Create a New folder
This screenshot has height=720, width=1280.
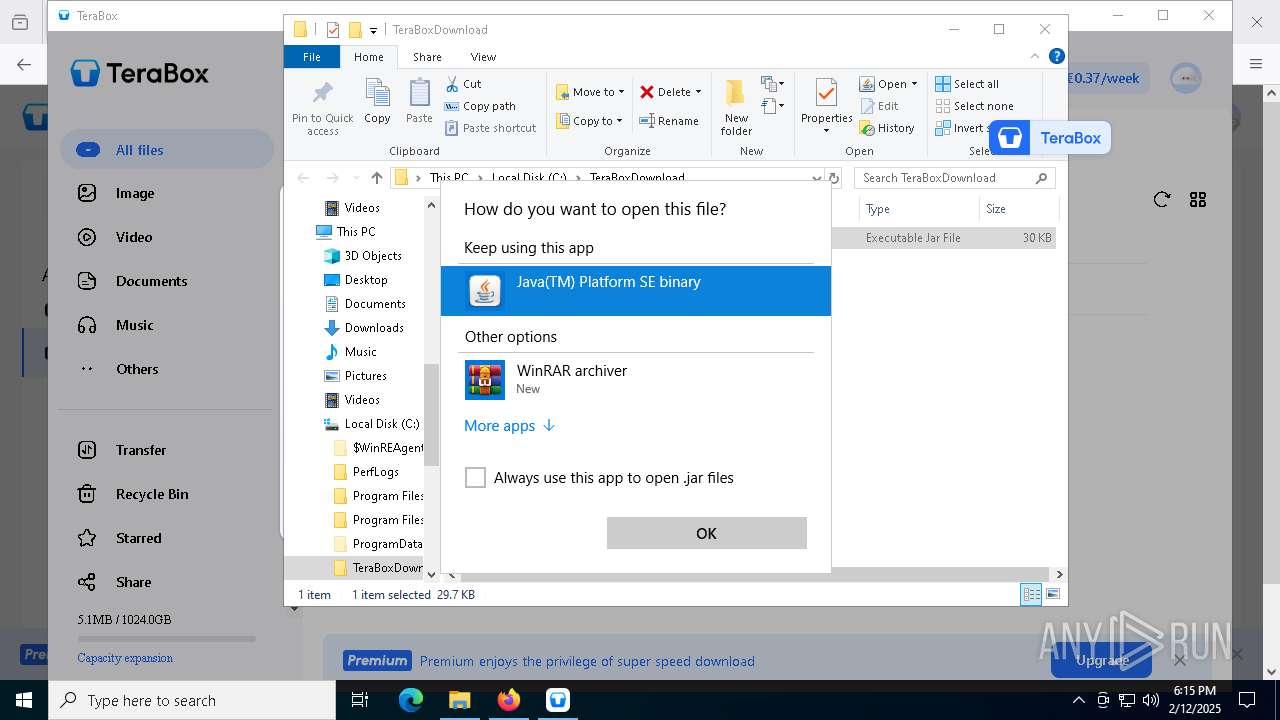tap(736, 107)
